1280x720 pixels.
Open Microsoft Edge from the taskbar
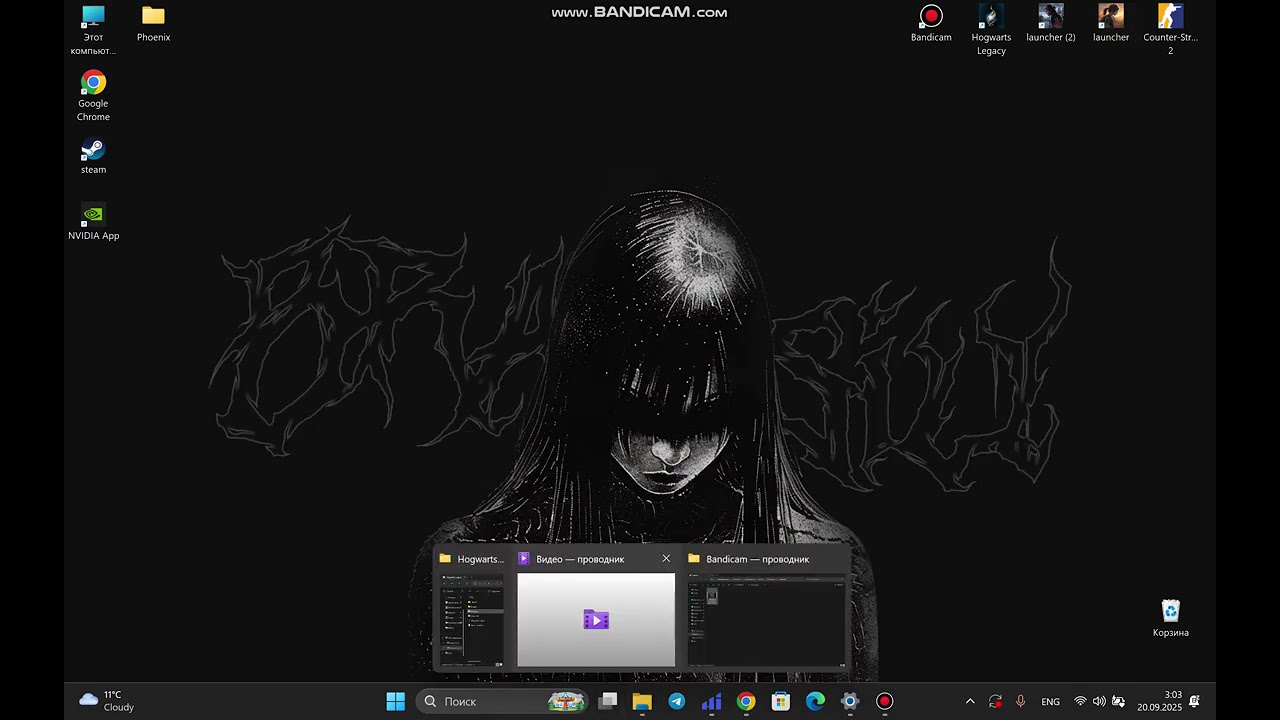point(815,701)
